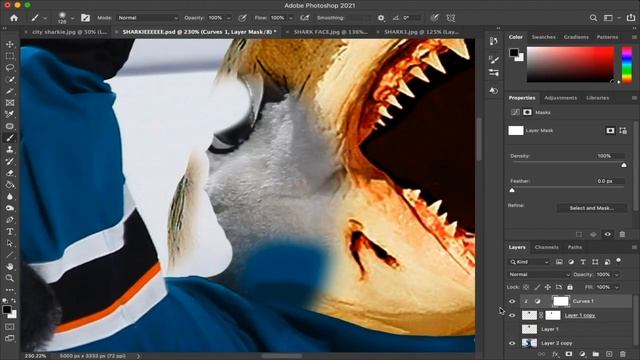This screenshot has width=640, height=360.
Task: Toggle mask visibility eye in Properties panel
Action: [x=608, y=234]
